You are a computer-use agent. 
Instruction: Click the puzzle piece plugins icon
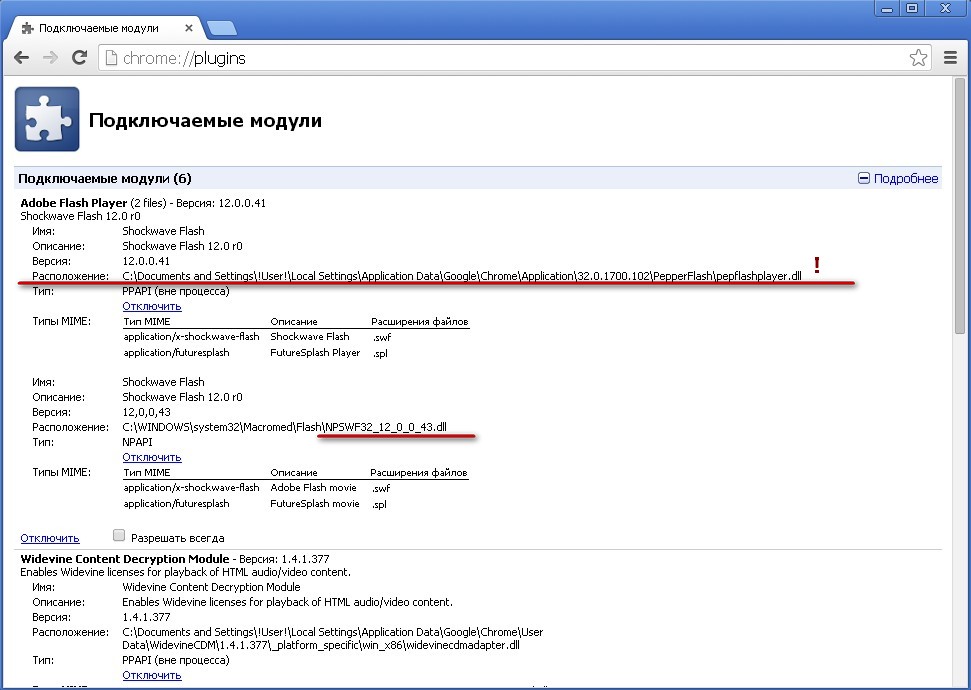[47, 119]
